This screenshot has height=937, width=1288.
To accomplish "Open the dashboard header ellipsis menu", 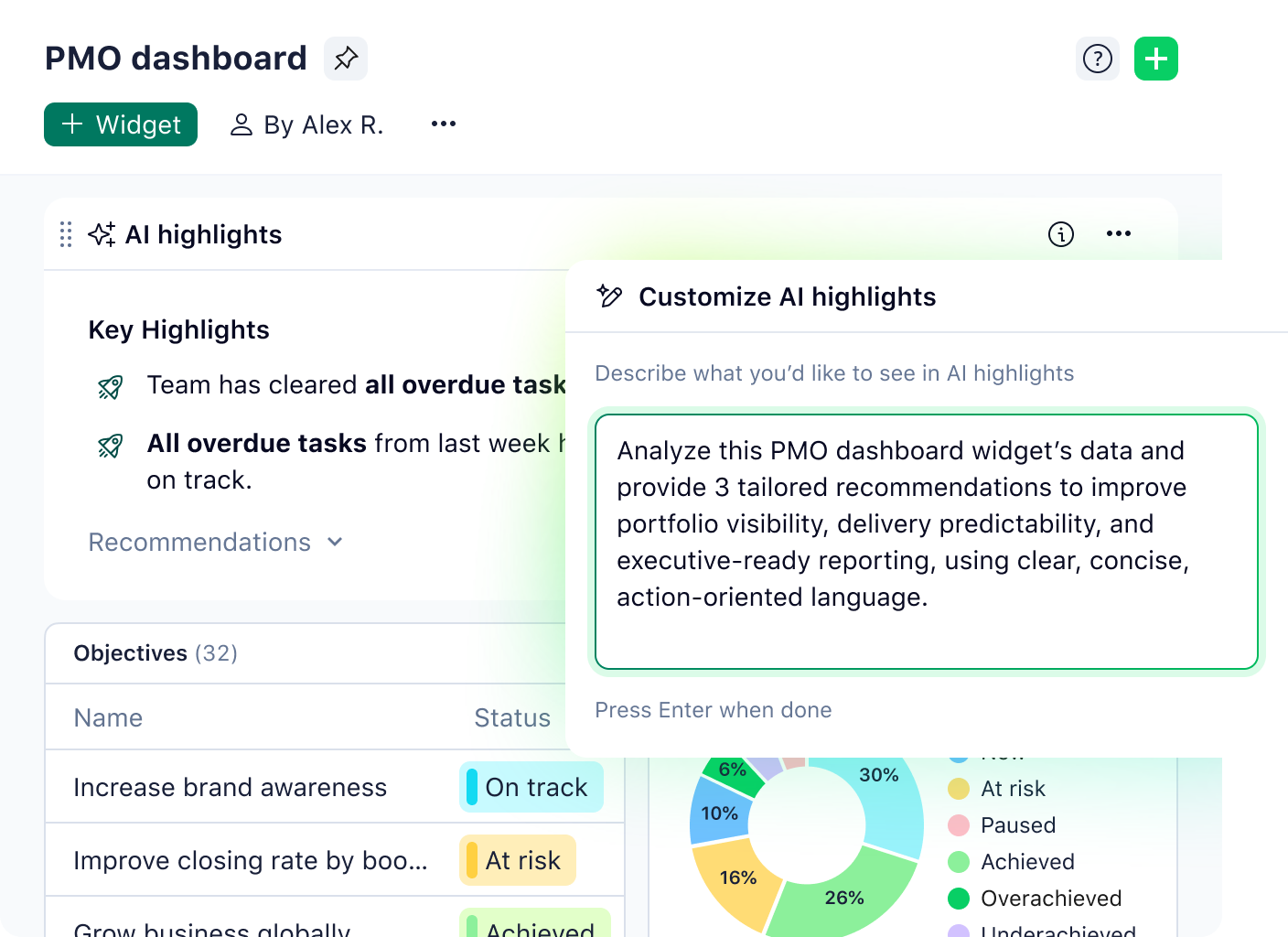I will point(443,124).
